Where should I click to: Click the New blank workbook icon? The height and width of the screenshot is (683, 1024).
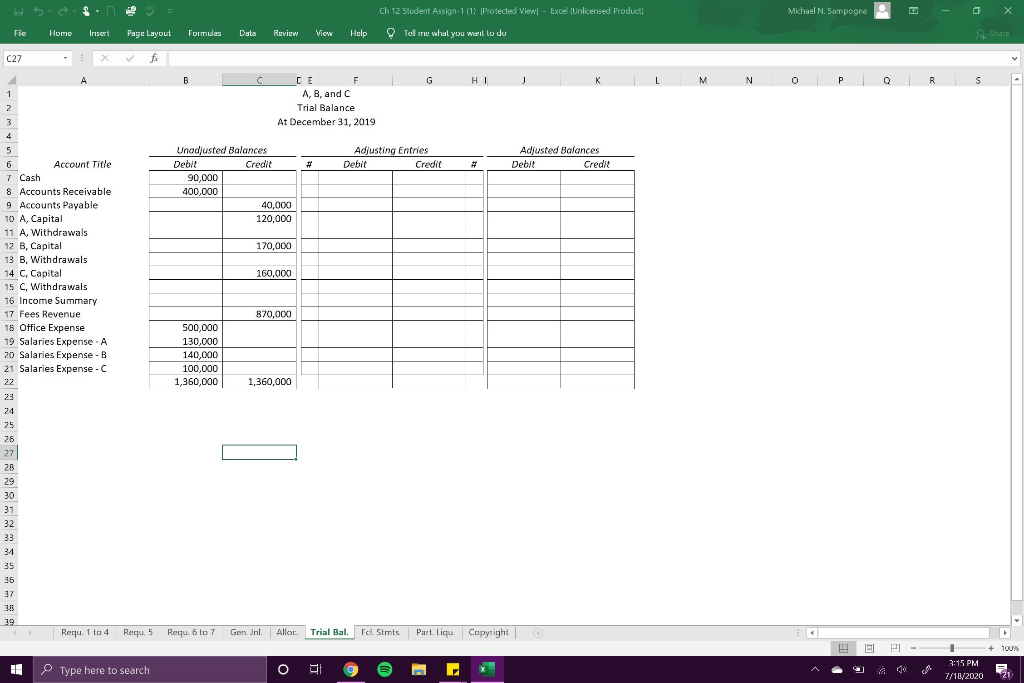coord(111,11)
